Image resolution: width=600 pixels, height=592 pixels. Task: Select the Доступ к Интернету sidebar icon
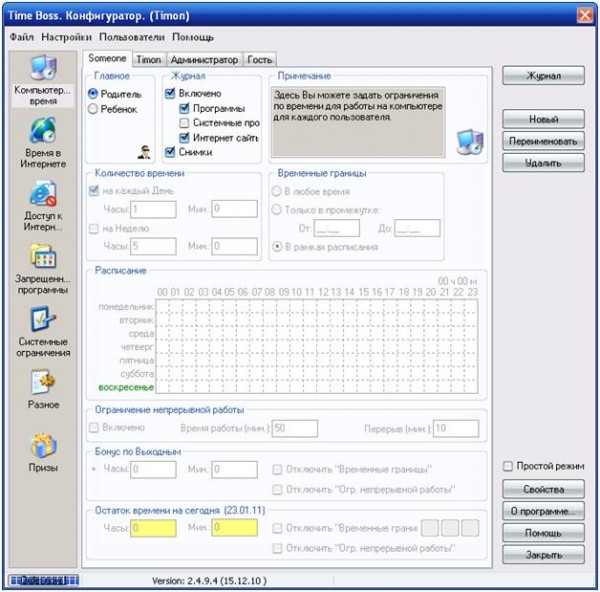click(43, 193)
